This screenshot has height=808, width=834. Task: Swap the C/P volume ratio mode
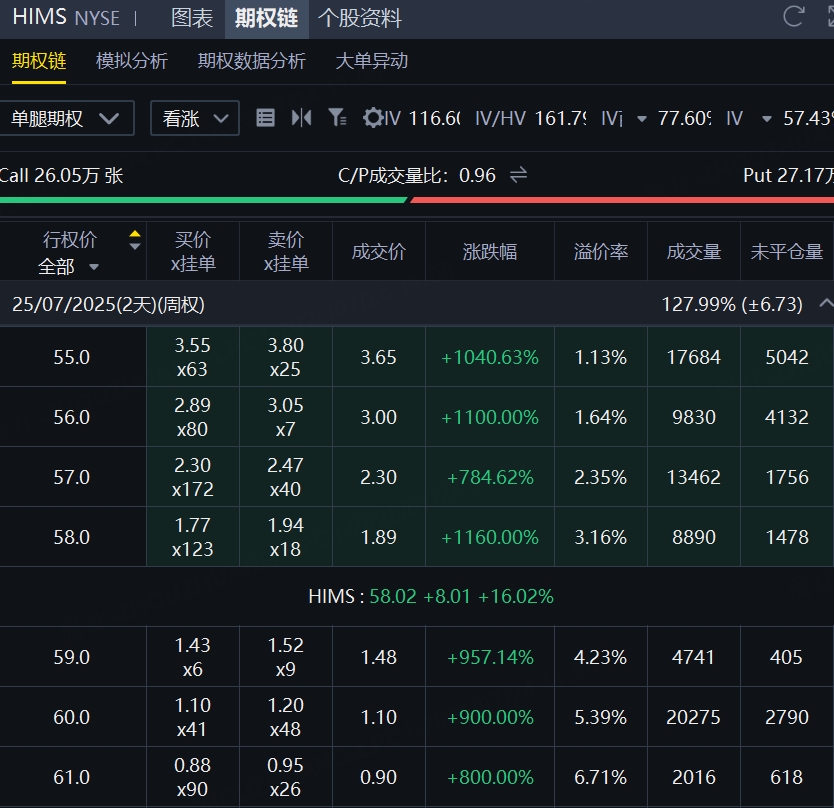pos(518,175)
